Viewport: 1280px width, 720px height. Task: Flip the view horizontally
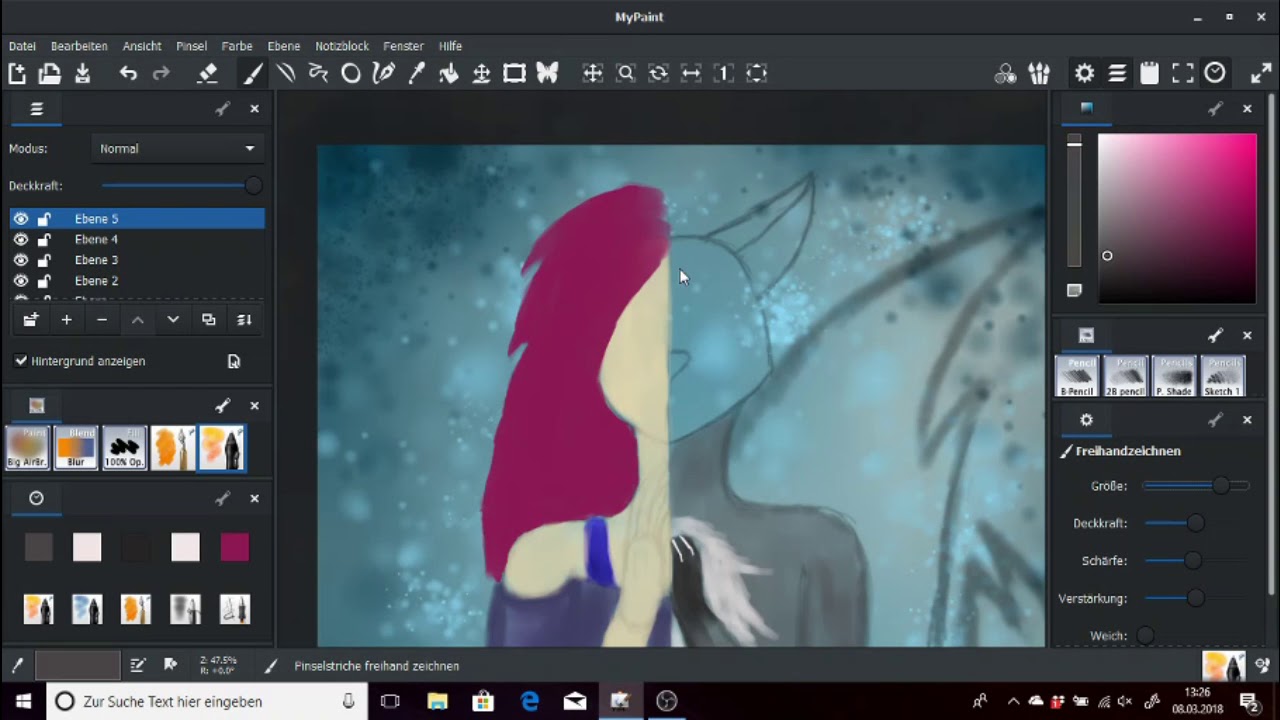691,73
